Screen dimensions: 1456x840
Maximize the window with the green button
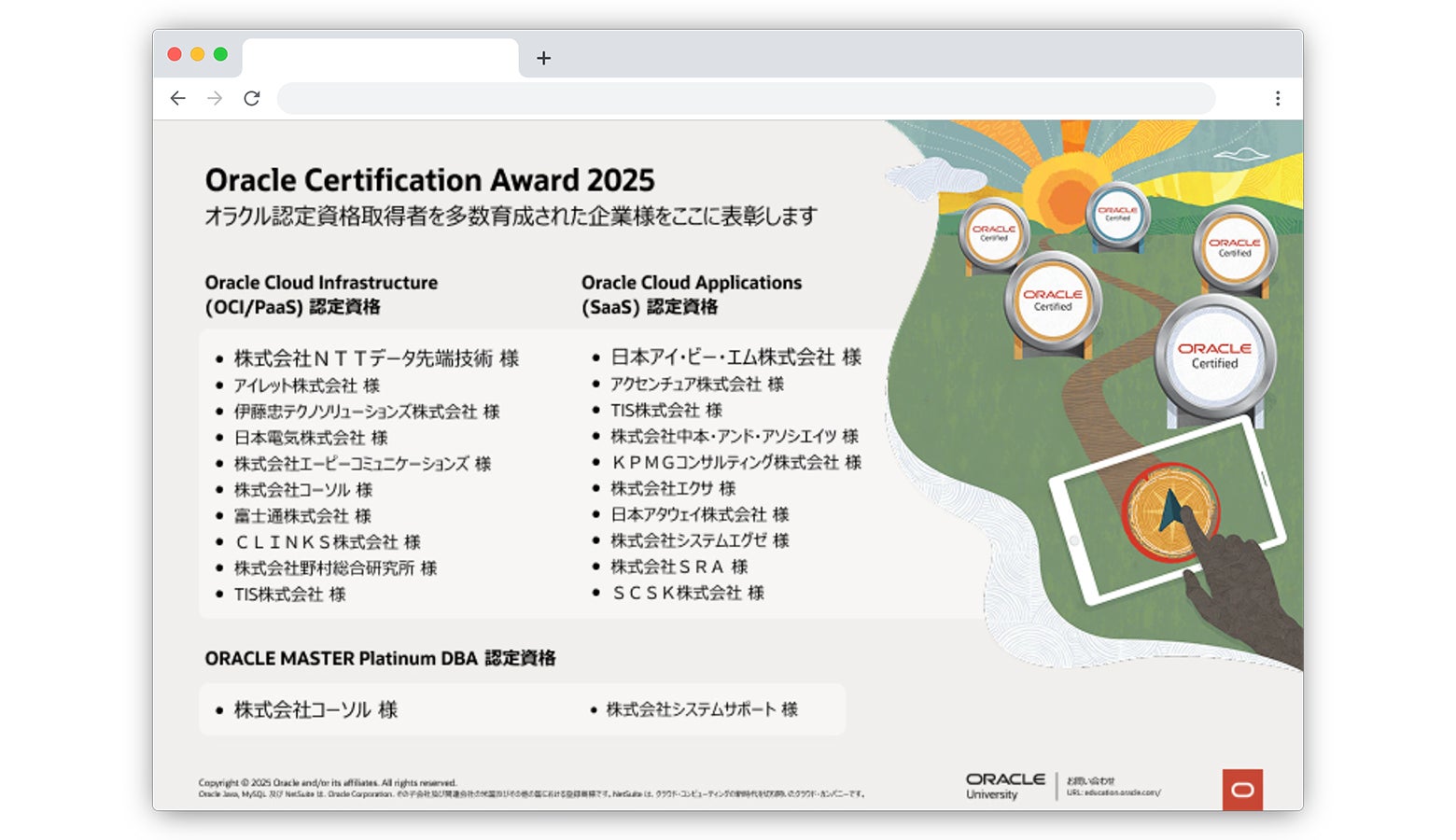(x=220, y=54)
